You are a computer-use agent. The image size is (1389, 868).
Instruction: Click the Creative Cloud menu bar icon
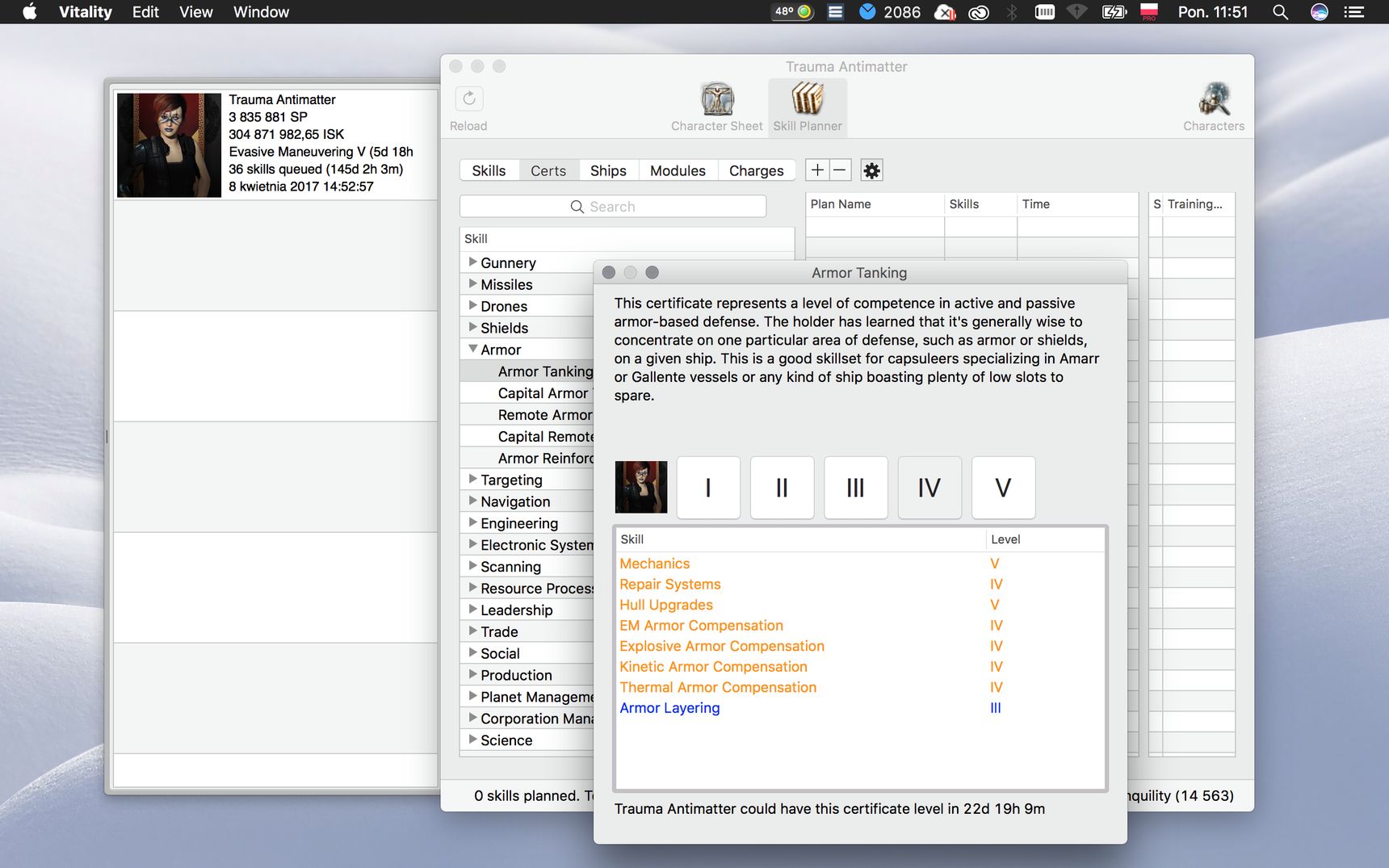[x=979, y=12]
